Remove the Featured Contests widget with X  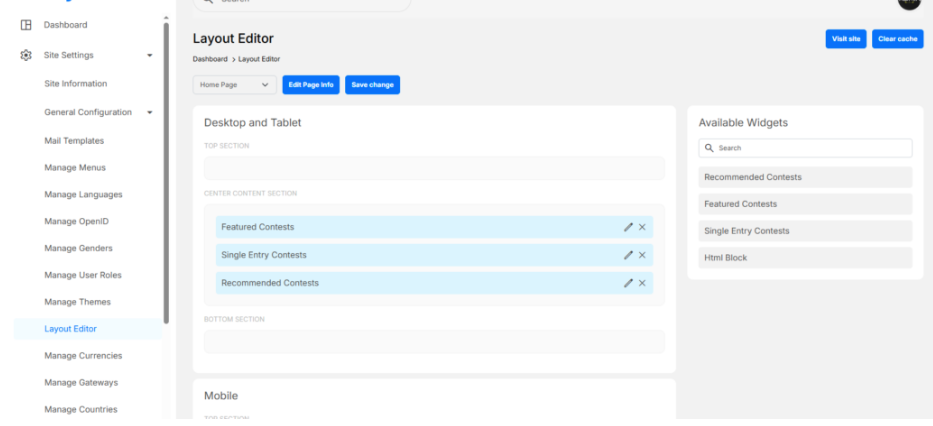coord(642,227)
